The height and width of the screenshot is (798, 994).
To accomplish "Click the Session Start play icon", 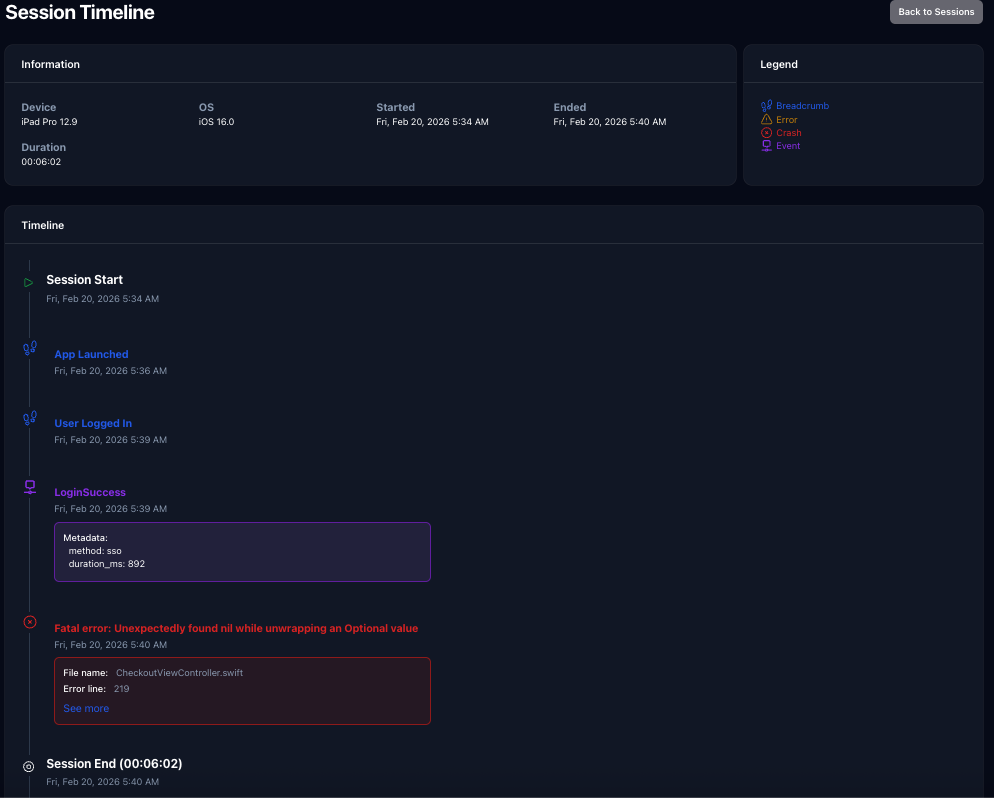I will click(x=29, y=282).
